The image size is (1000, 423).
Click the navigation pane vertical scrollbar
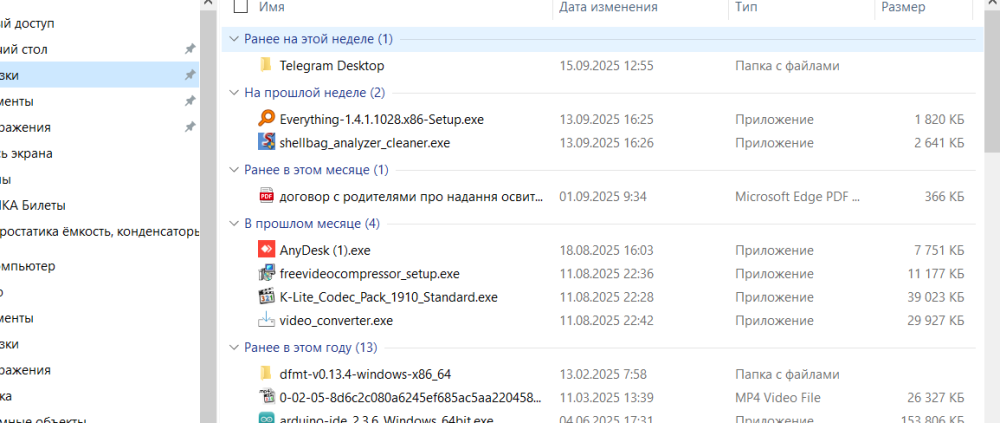point(208,217)
